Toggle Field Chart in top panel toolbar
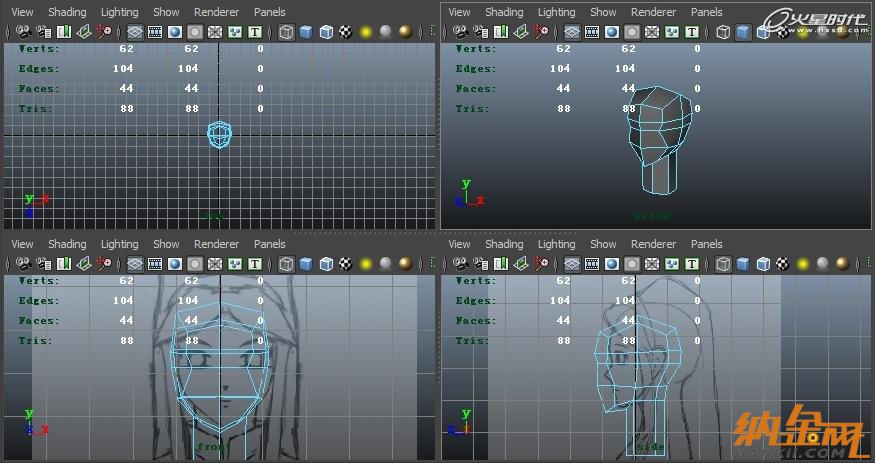The width and height of the screenshot is (875, 463). point(215,32)
